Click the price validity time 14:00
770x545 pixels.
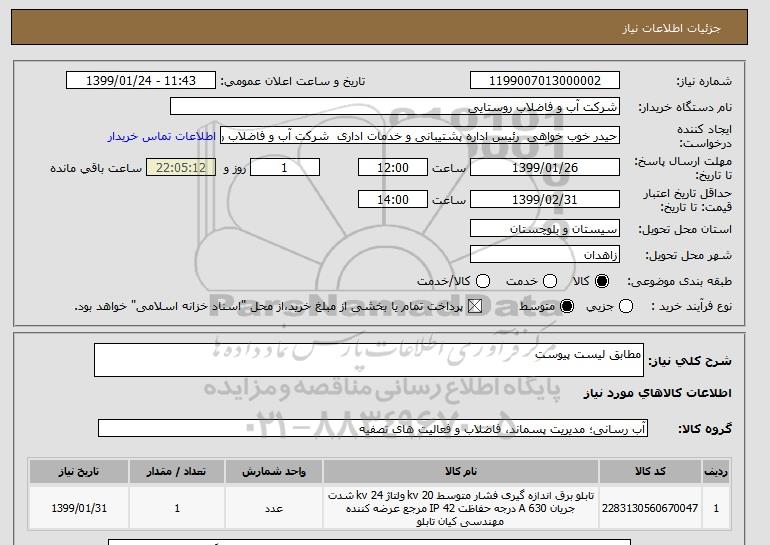coord(393,199)
